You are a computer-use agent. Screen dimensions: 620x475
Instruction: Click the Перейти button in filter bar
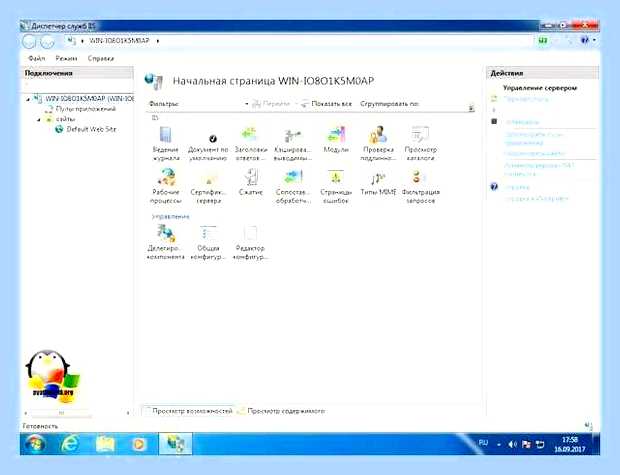(x=271, y=104)
